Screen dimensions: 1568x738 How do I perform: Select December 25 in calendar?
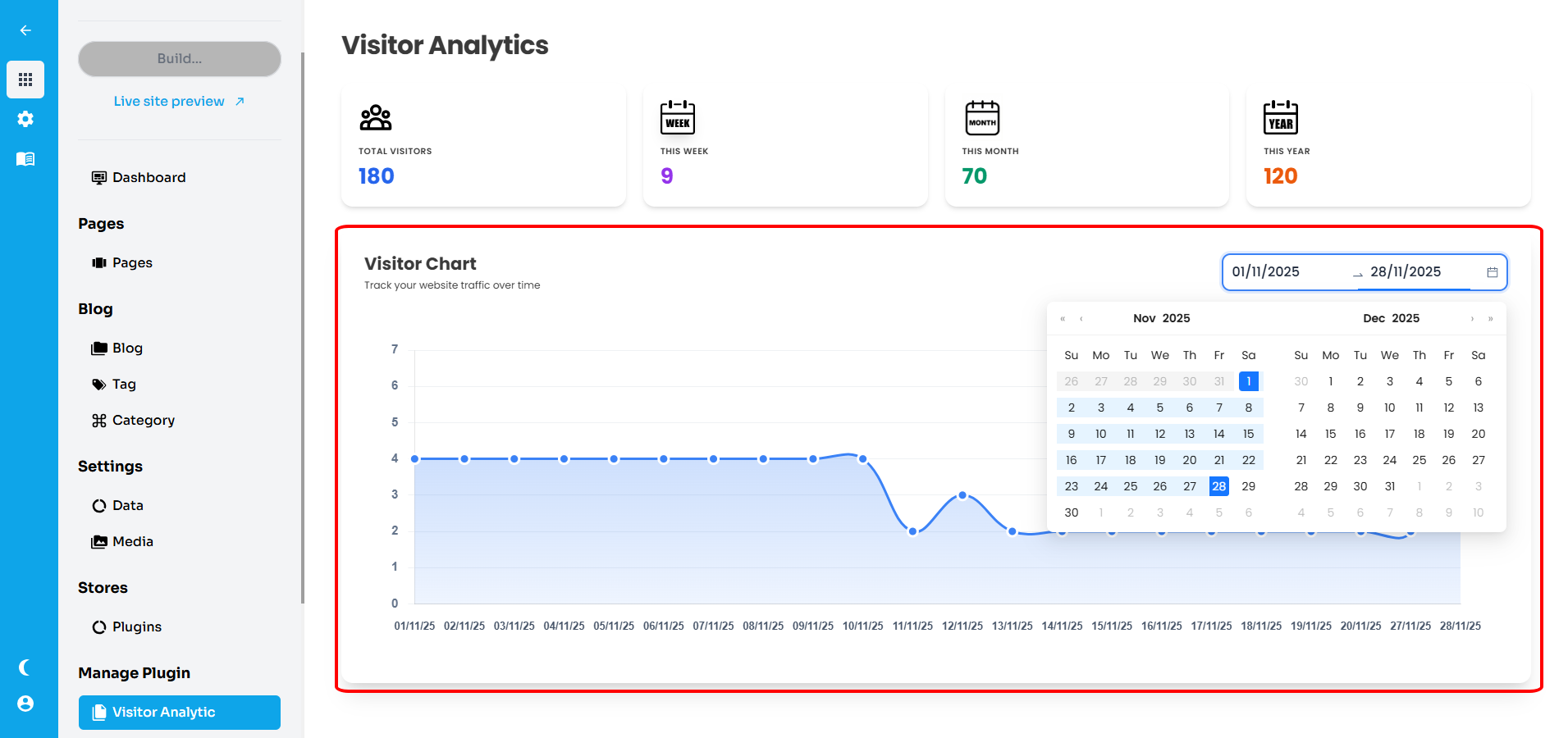tap(1419, 460)
